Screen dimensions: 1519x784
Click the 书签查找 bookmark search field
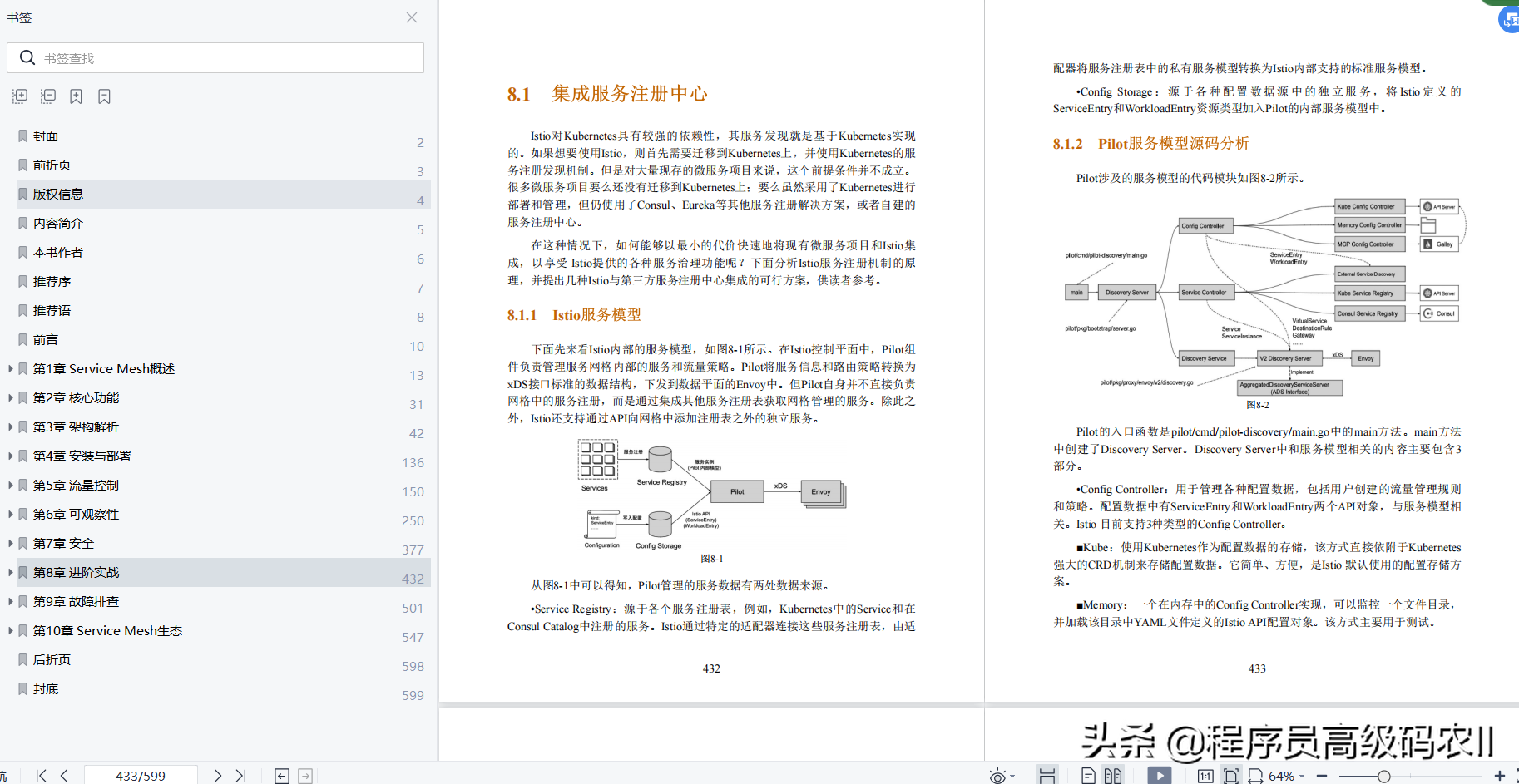pyautogui.click(x=215, y=57)
